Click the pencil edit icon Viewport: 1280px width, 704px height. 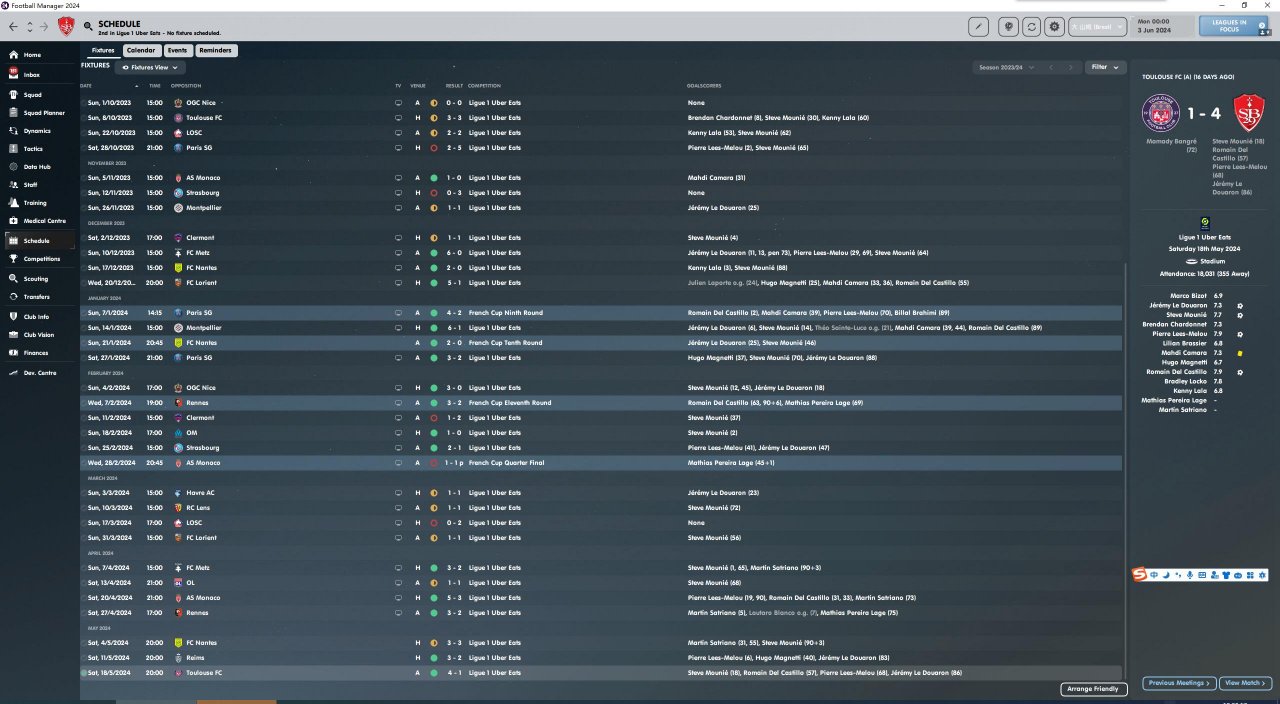point(978,27)
